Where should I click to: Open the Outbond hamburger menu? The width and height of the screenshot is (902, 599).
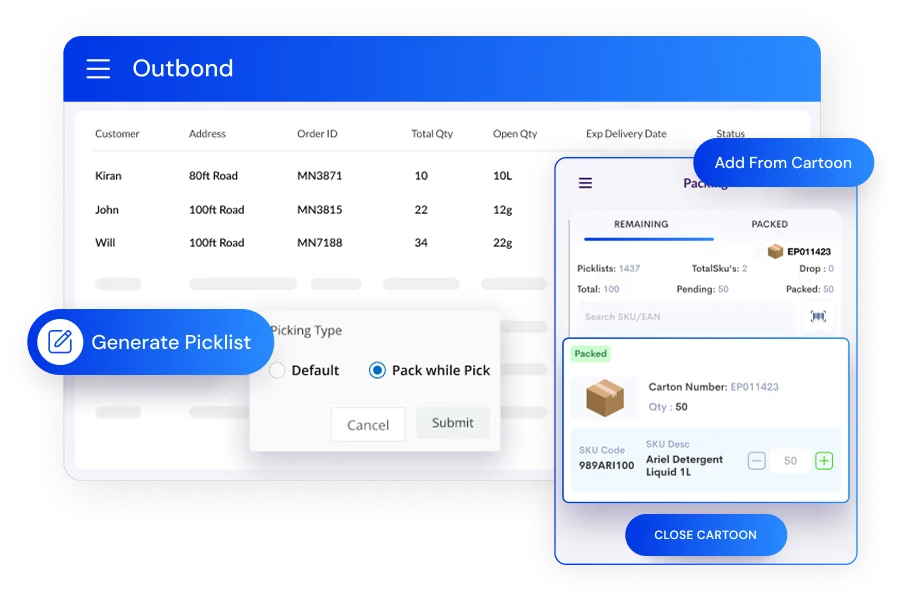click(x=98, y=68)
